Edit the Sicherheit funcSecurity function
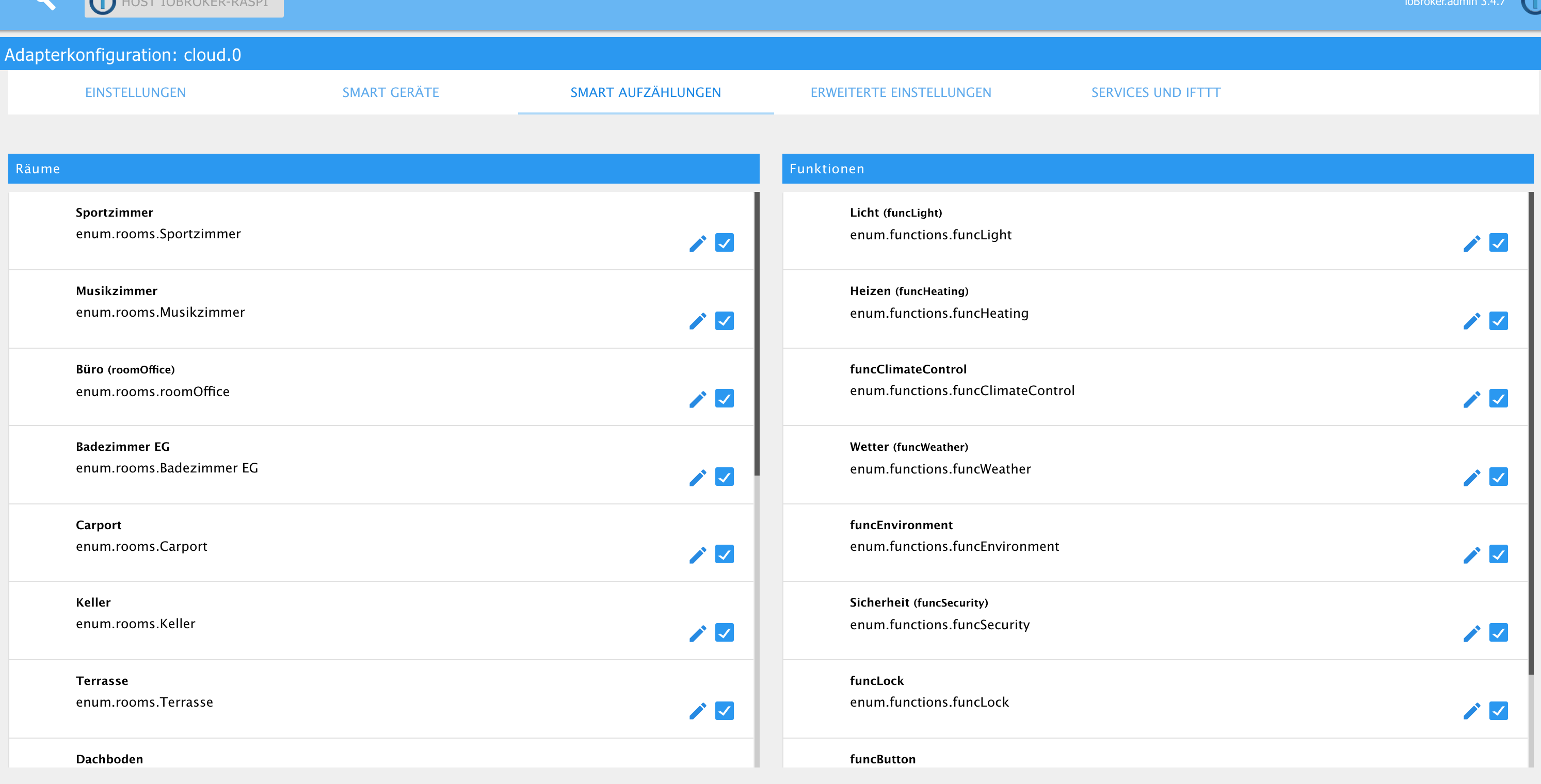 click(x=1472, y=633)
